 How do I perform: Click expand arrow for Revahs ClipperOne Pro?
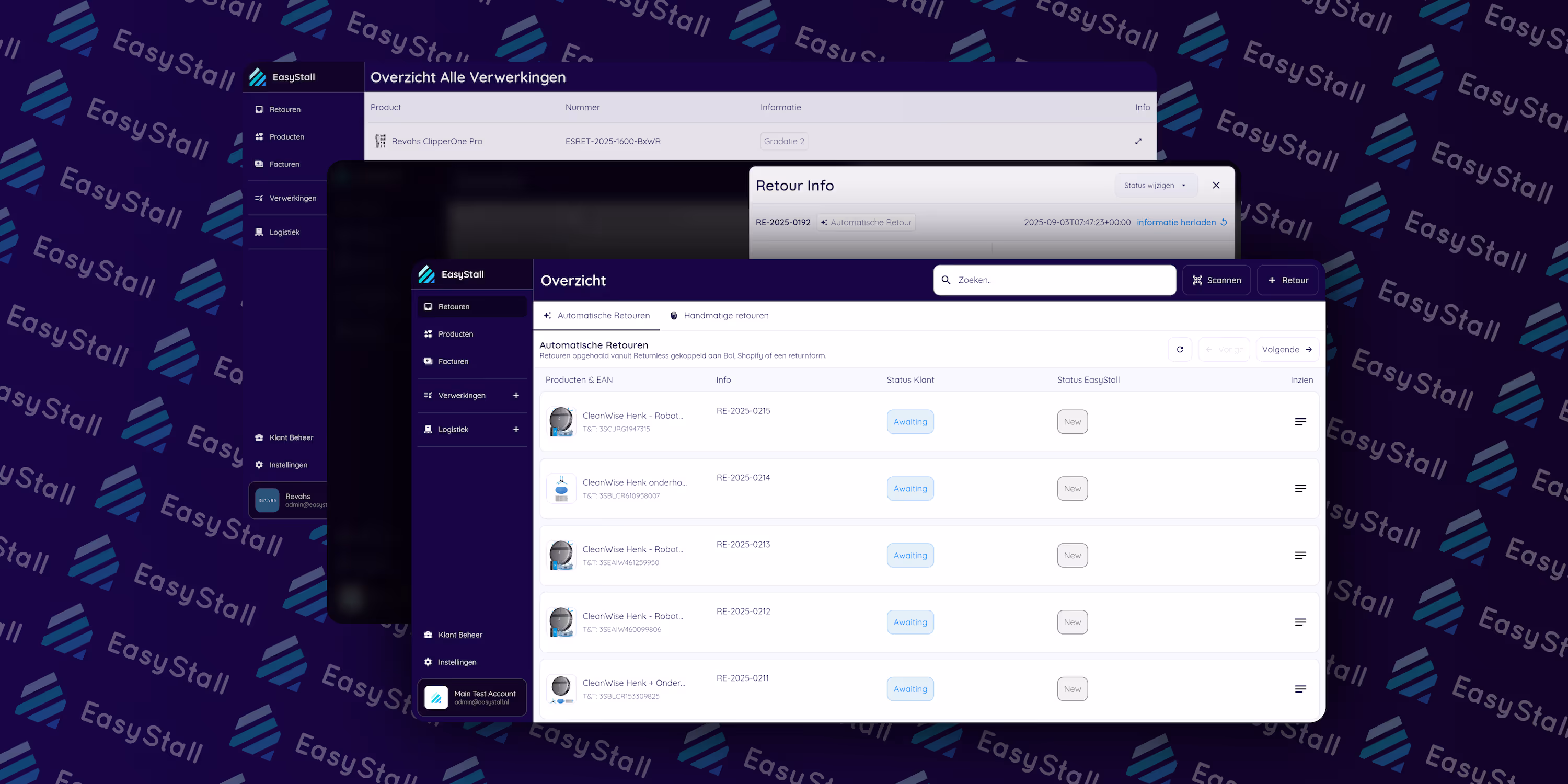[1138, 141]
